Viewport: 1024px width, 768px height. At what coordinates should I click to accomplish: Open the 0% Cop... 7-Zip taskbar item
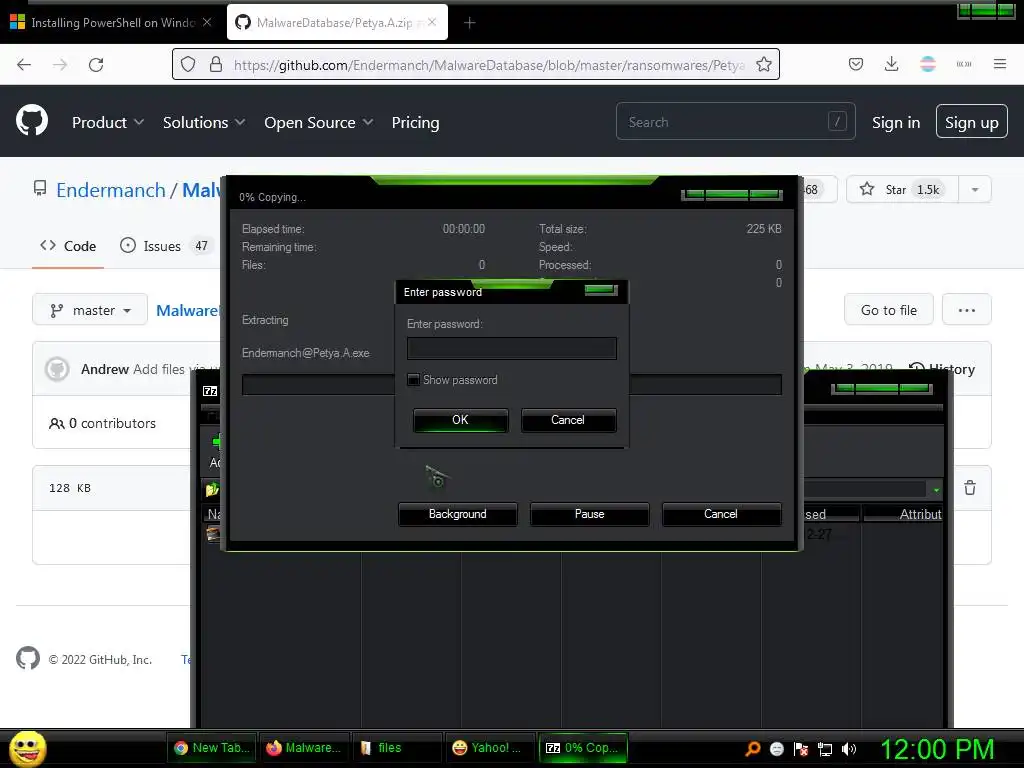pyautogui.click(x=582, y=748)
